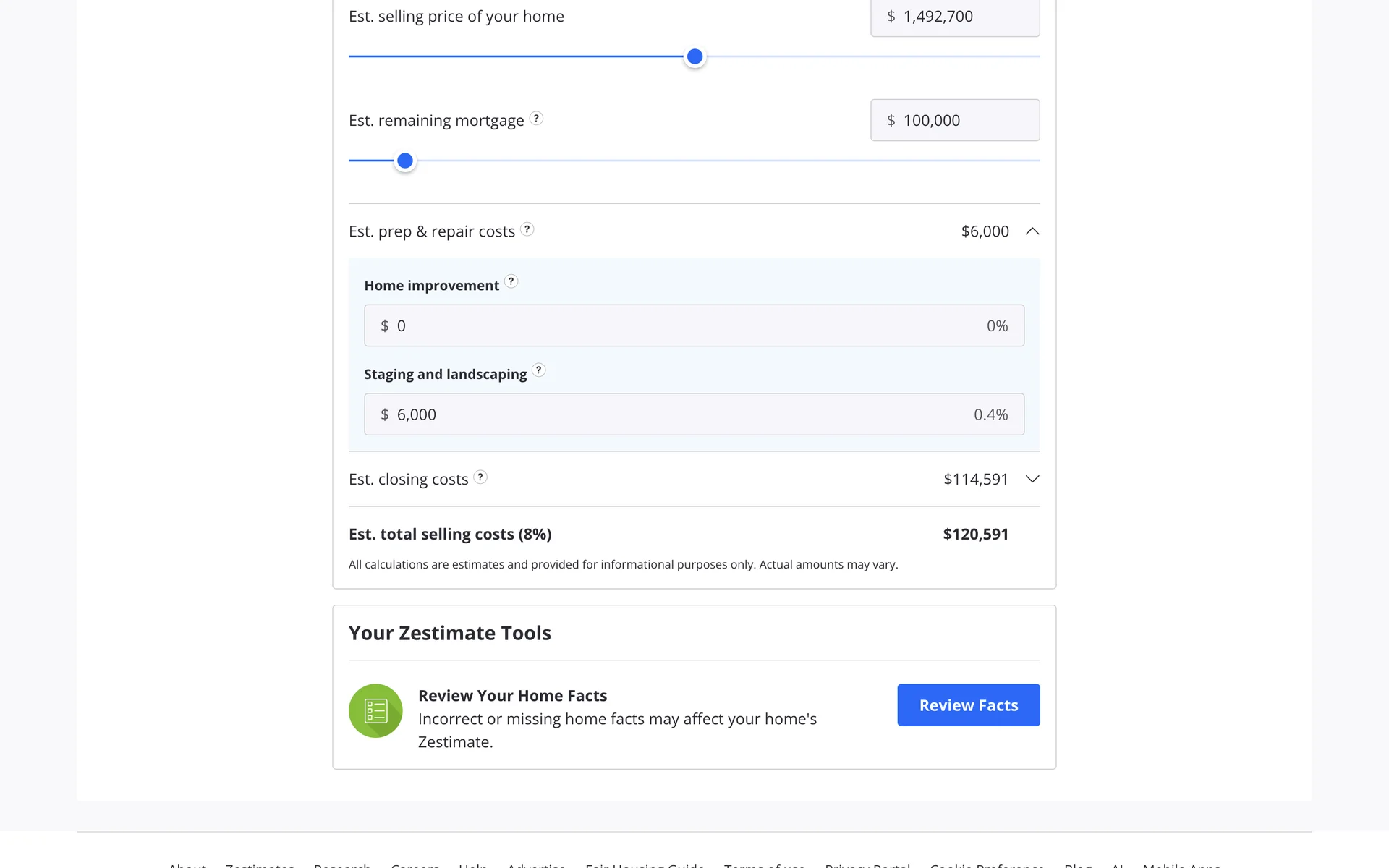Image resolution: width=1389 pixels, height=868 pixels.
Task: Click the Est. closing costs help icon
Action: (x=480, y=477)
